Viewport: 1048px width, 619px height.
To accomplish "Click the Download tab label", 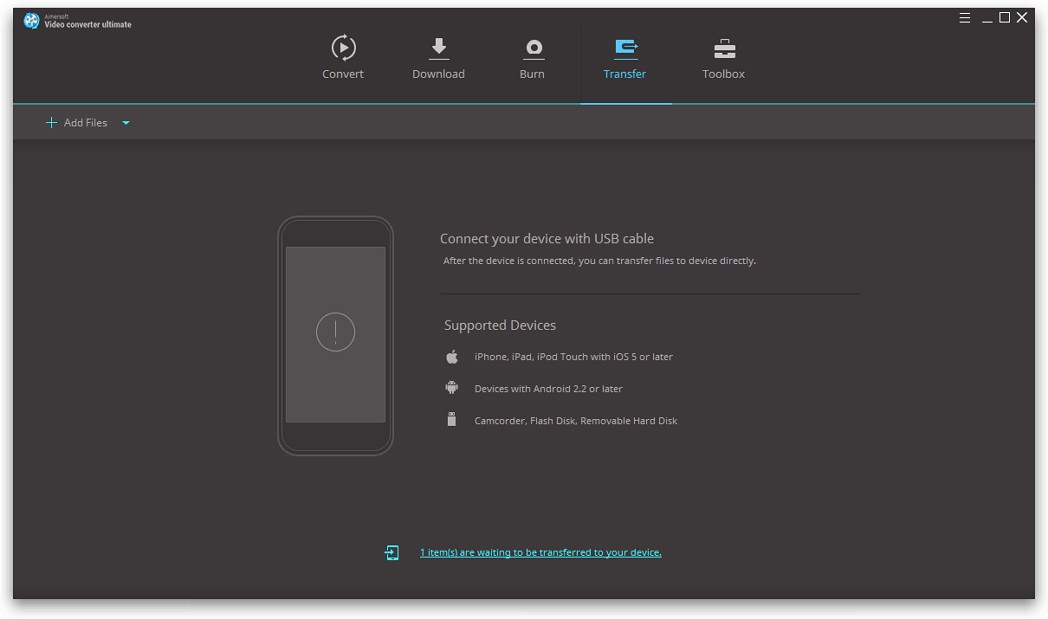I will 438,73.
